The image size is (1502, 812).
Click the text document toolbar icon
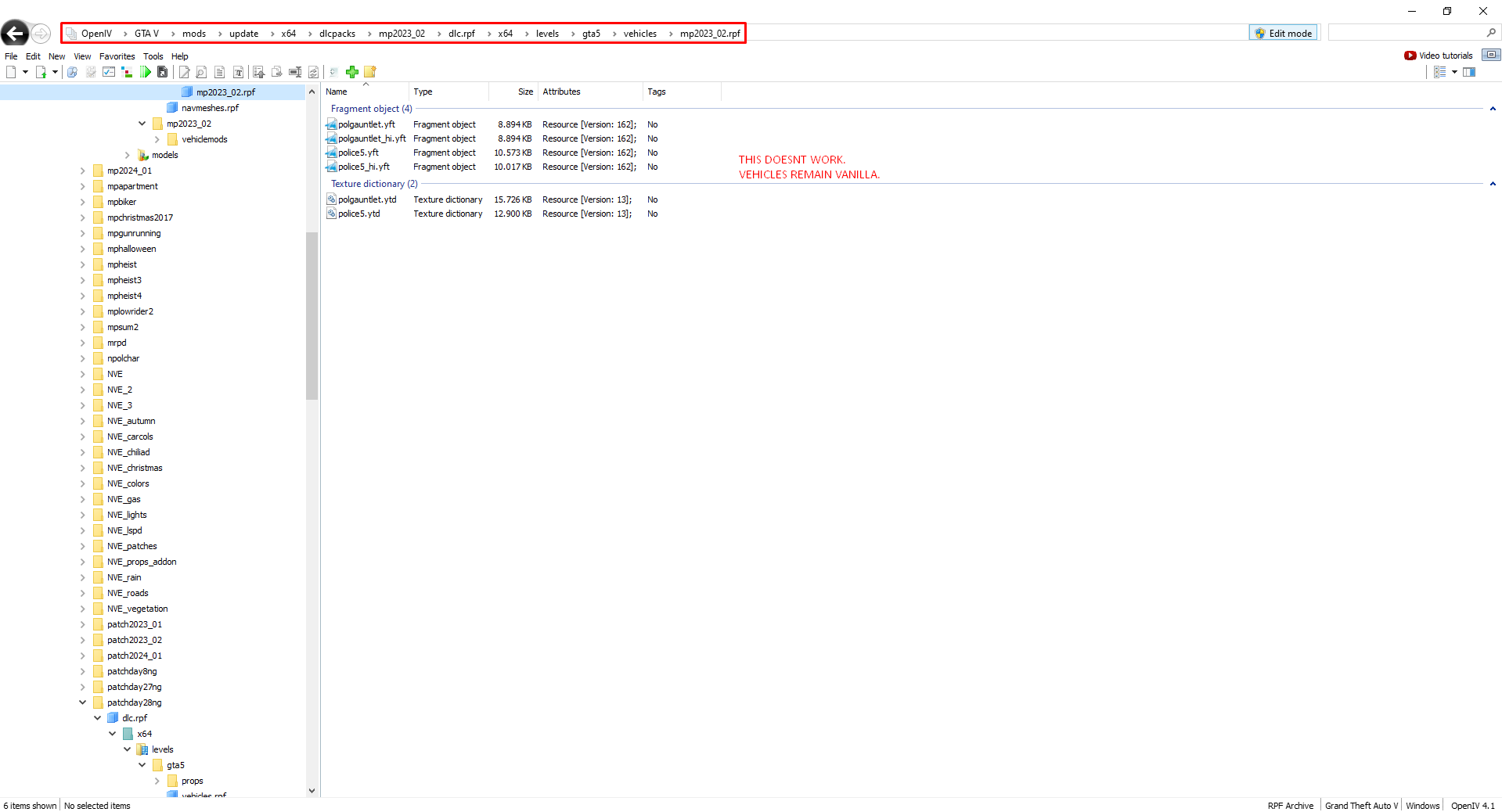pos(220,72)
